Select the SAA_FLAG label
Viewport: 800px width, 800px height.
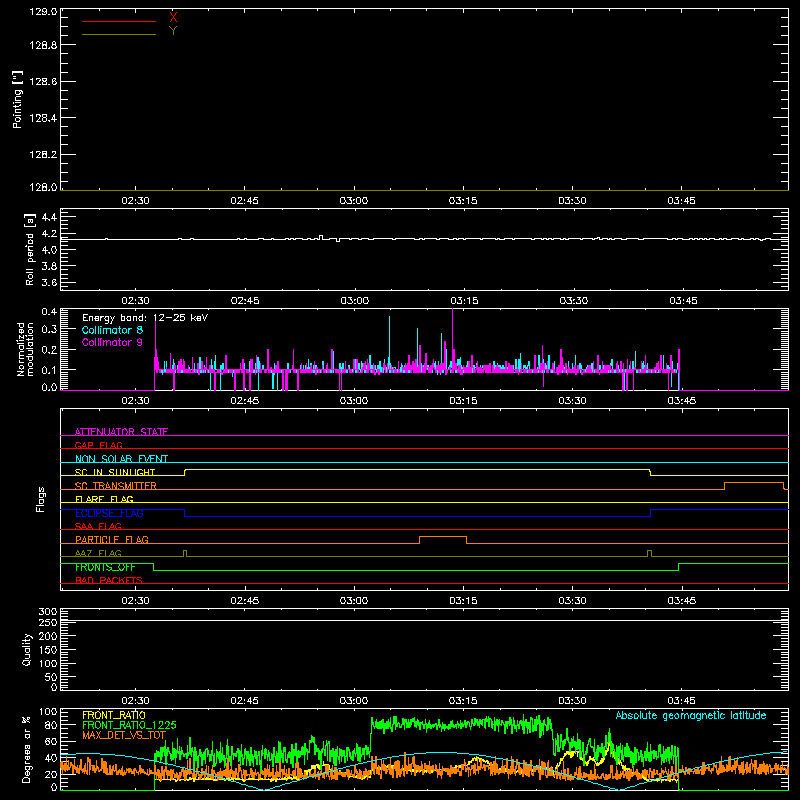(x=98, y=526)
